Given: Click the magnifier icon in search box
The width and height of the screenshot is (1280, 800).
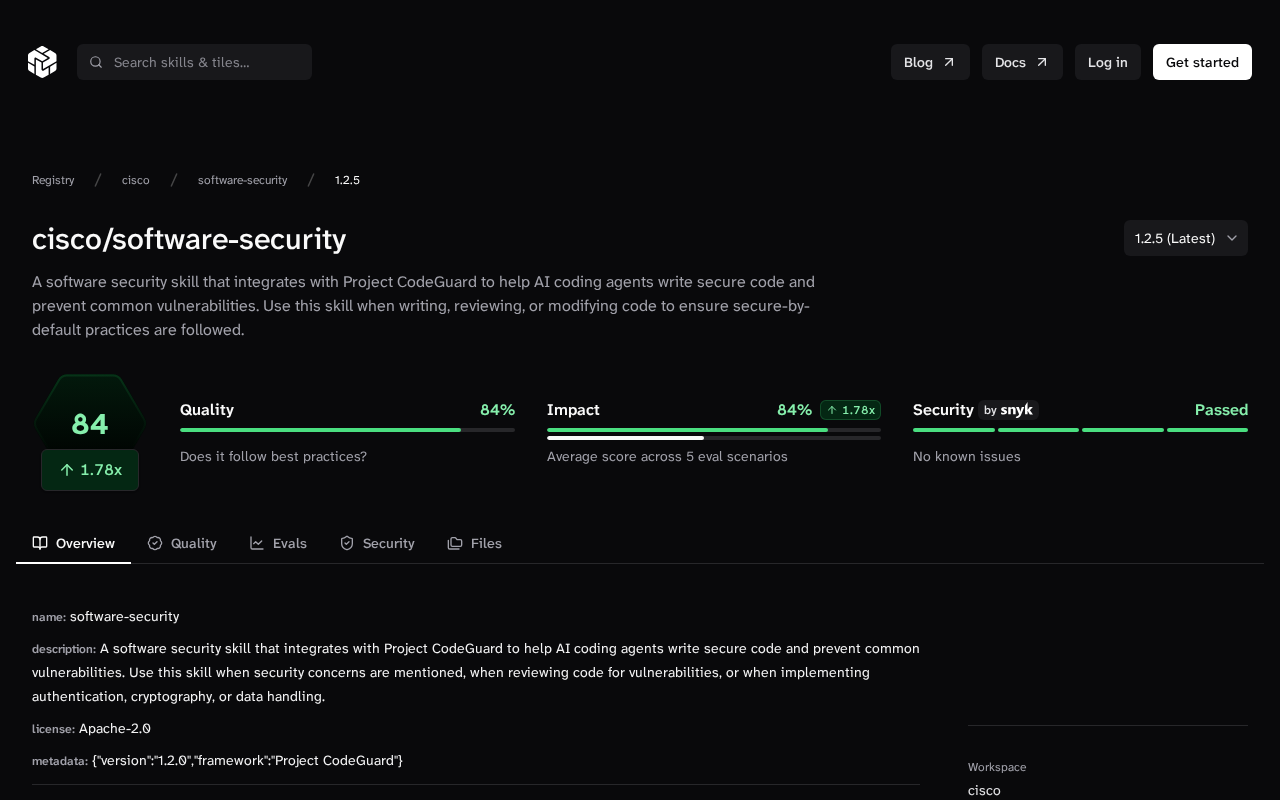Looking at the screenshot, I should click(x=96, y=62).
